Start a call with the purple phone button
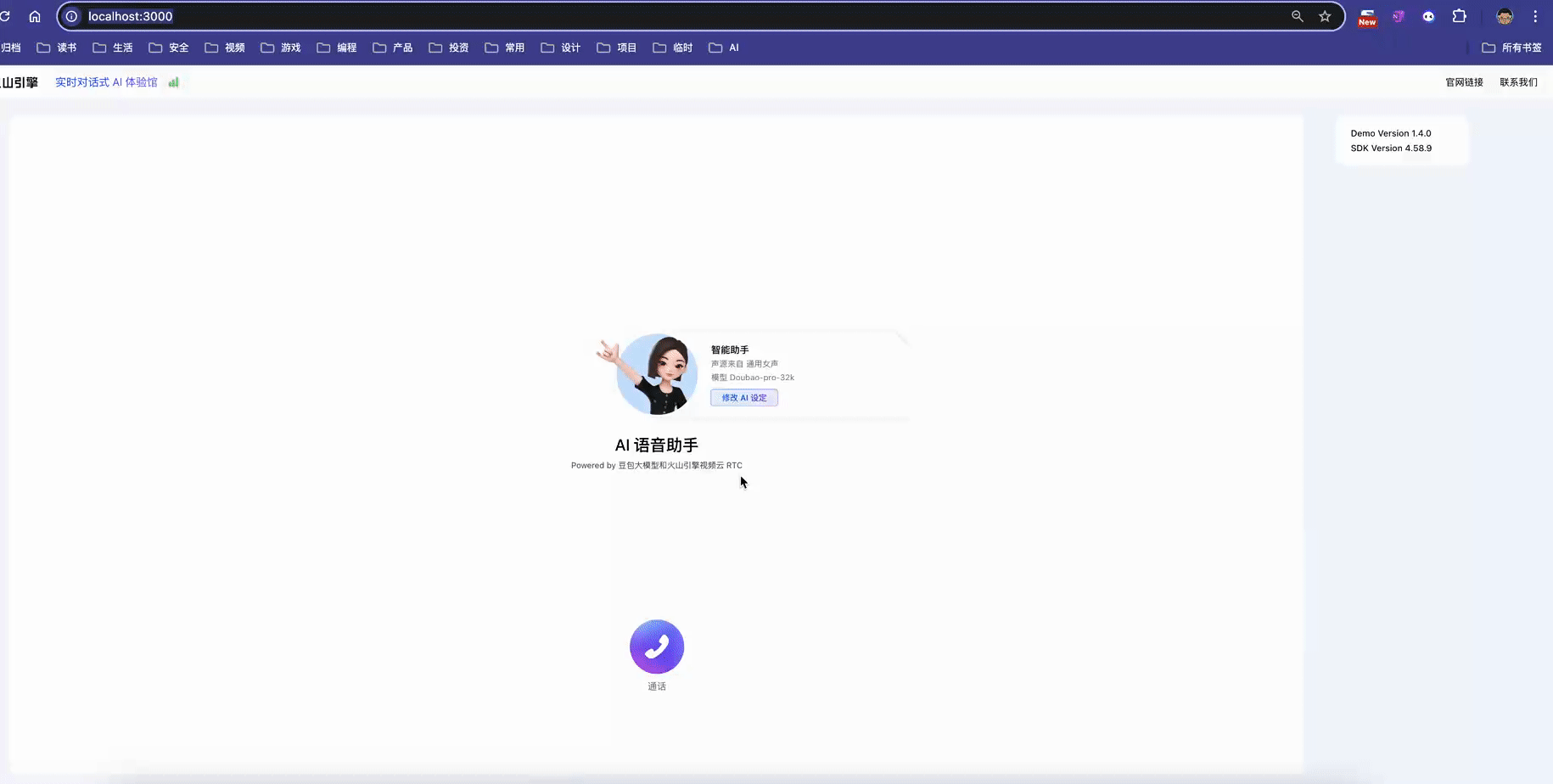This screenshot has height=784, width=1553. (657, 647)
